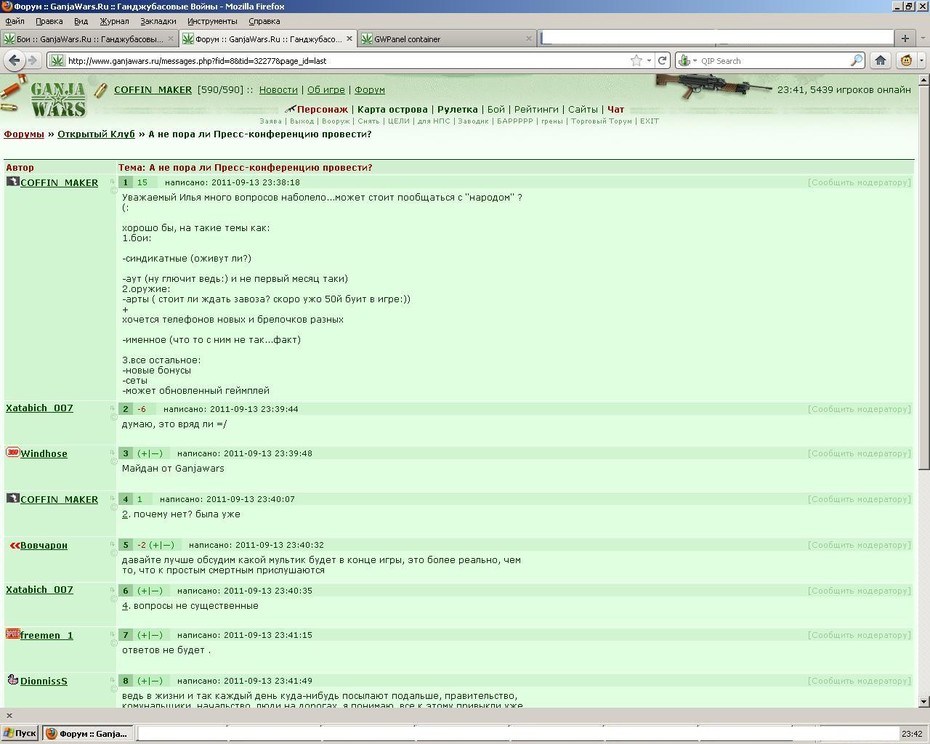Click the syndicate badge beside freemen_1

click(12, 634)
